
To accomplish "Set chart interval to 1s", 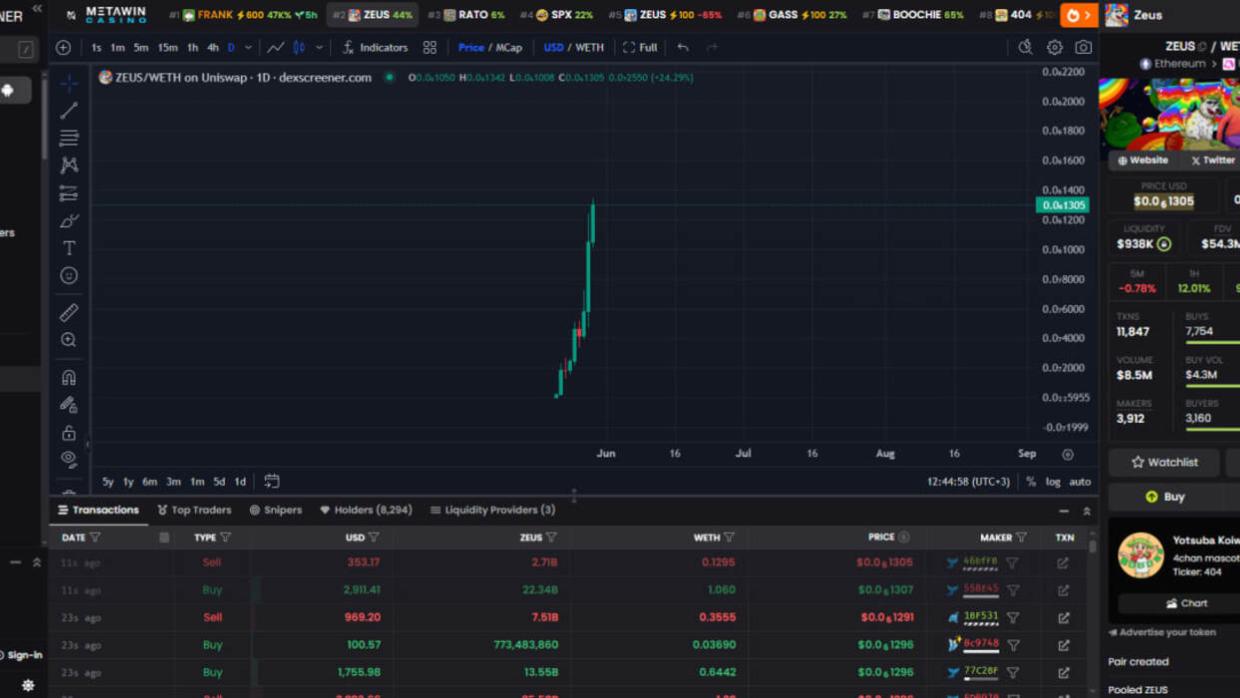I will [x=96, y=47].
